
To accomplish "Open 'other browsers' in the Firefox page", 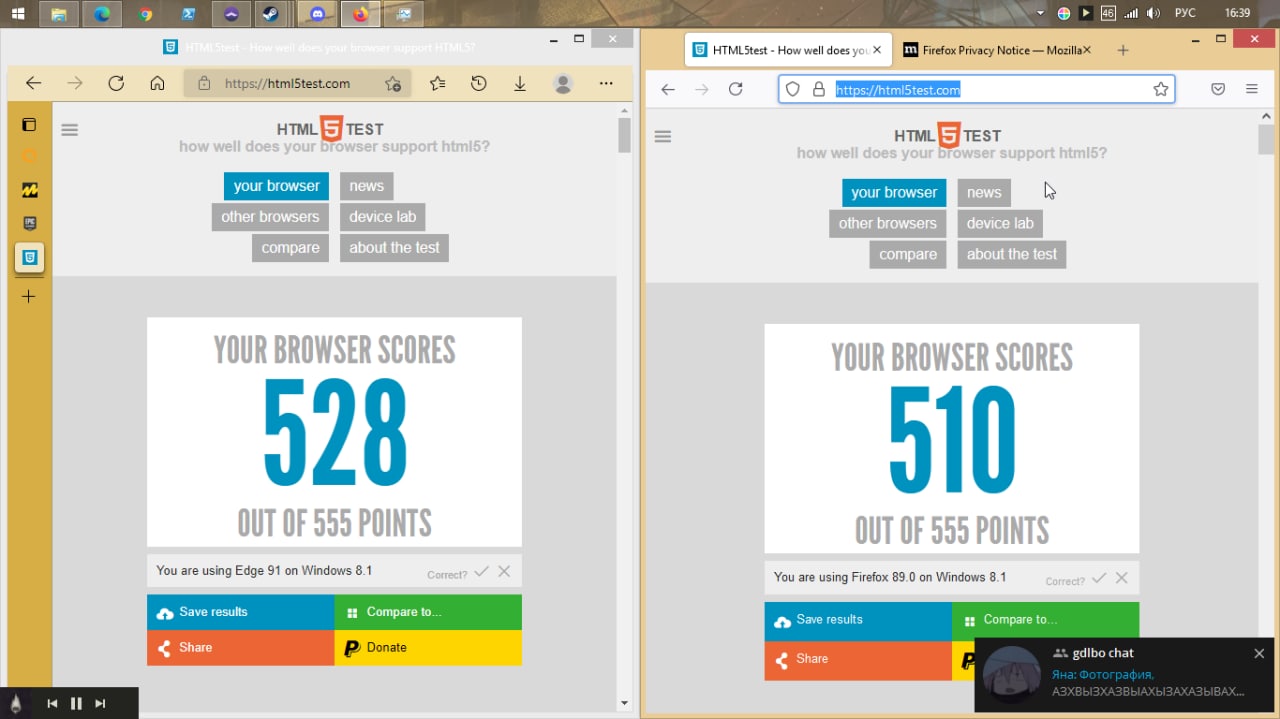I will [888, 224].
